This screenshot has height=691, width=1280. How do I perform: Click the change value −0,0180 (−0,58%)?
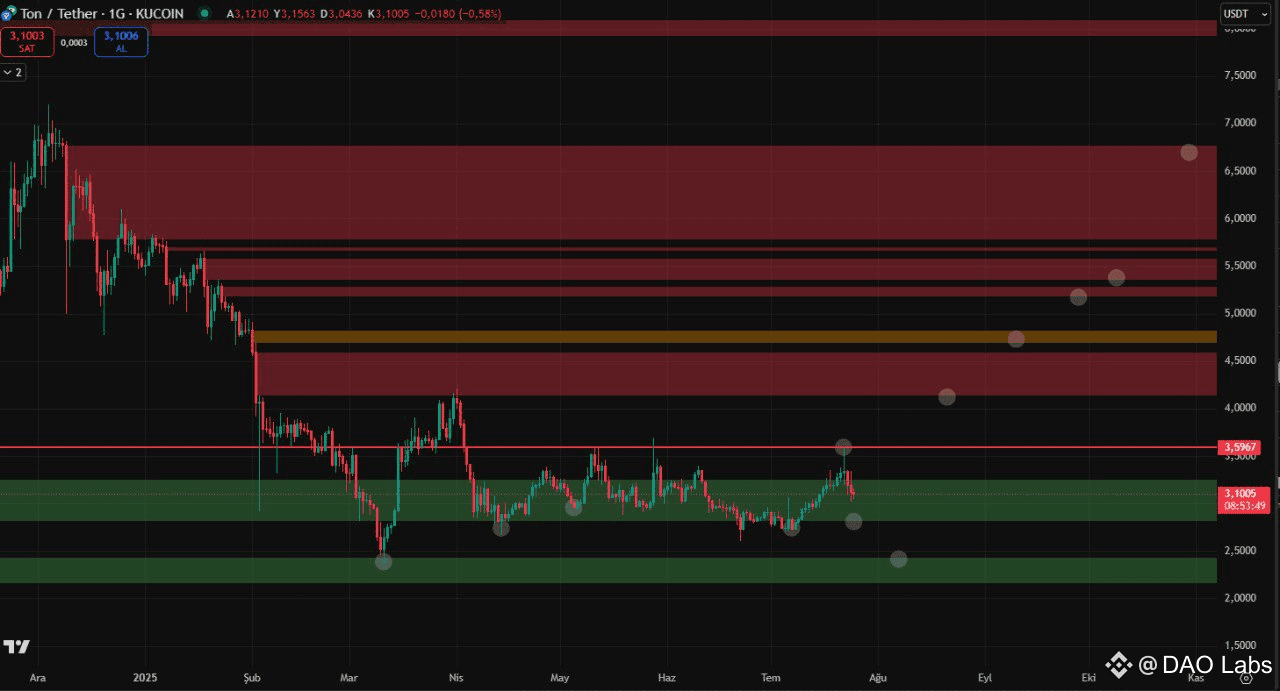point(459,14)
